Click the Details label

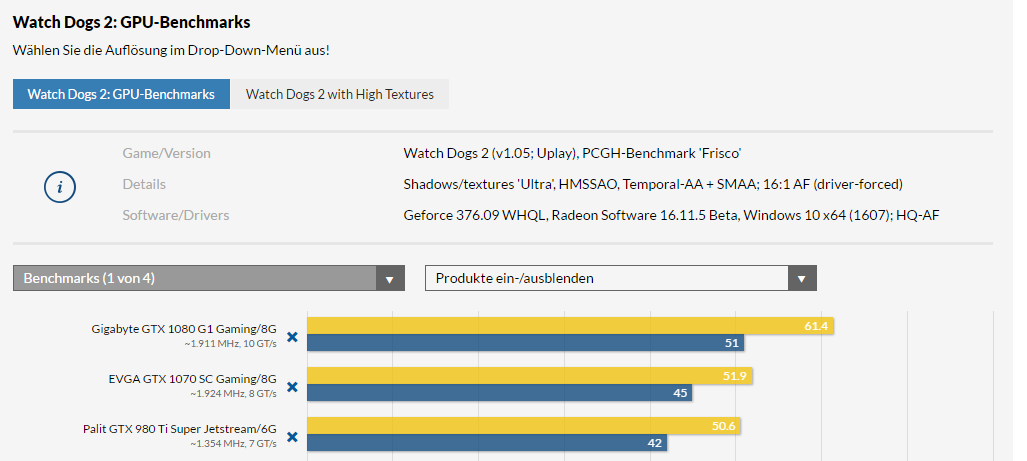(144, 185)
